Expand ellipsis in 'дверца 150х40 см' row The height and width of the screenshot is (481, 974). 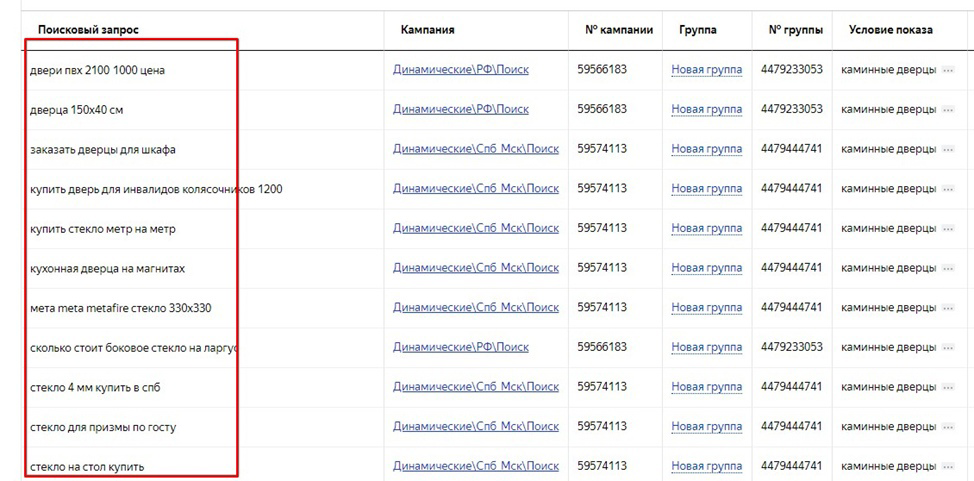[948, 110]
